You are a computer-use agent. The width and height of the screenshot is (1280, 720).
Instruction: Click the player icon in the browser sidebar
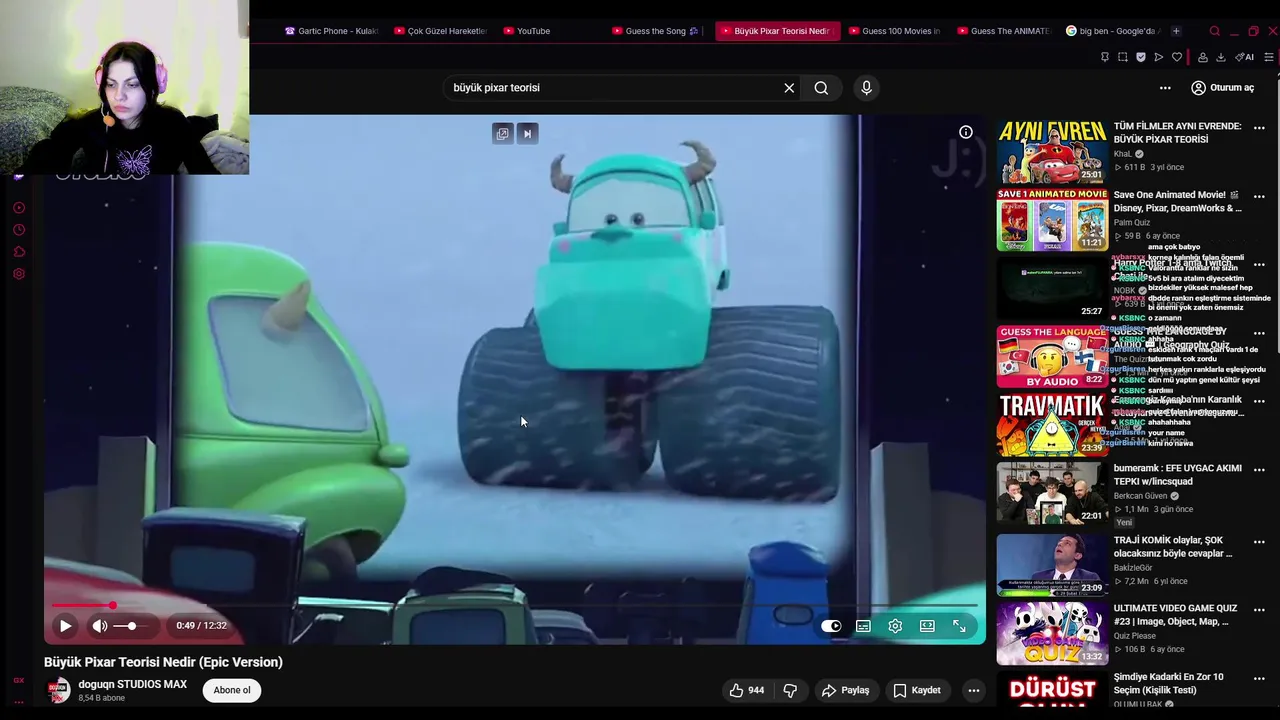point(19,208)
